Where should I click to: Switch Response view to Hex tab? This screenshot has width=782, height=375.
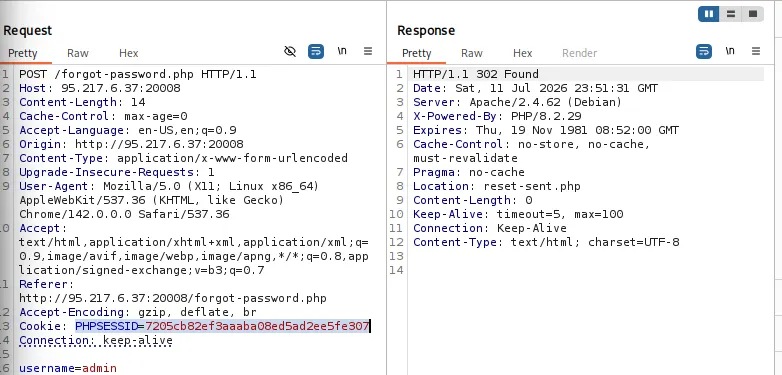point(523,53)
